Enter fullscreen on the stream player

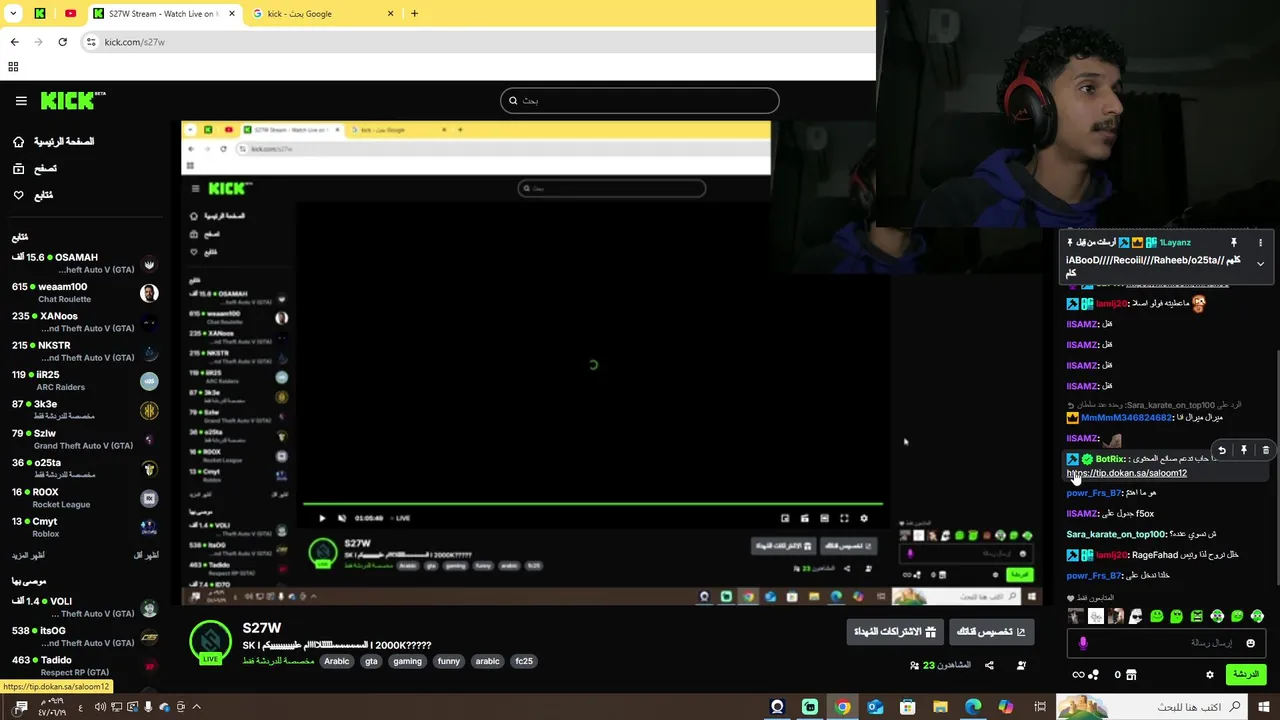point(844,518)
